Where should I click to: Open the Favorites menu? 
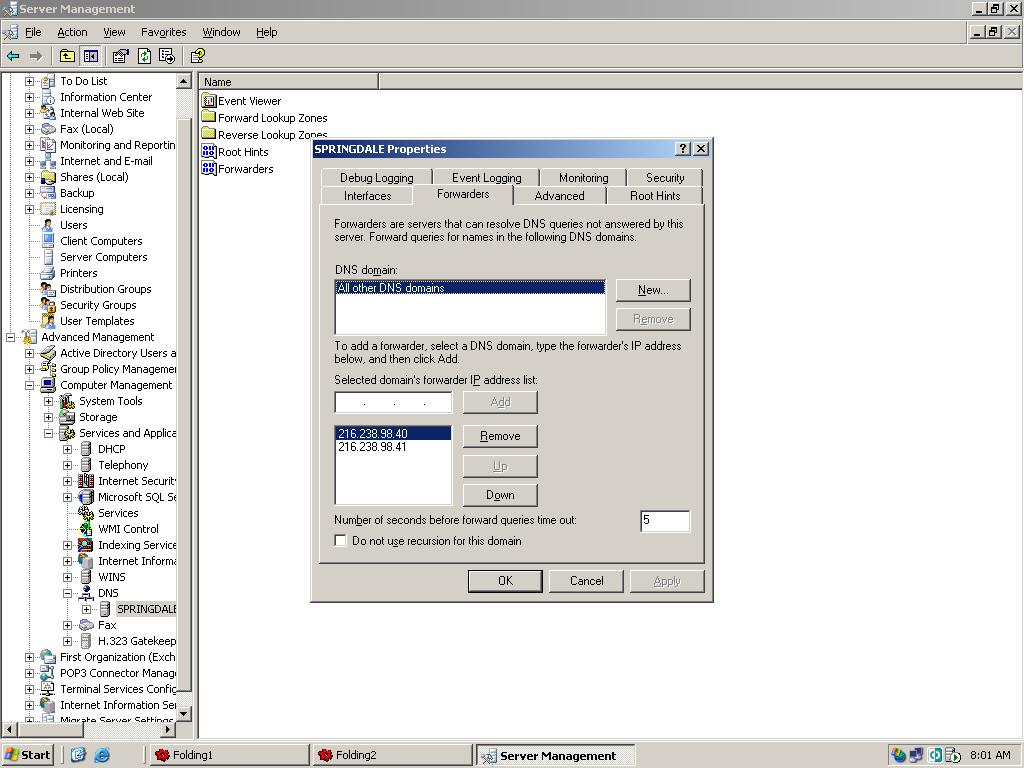(x=163, y=32)
